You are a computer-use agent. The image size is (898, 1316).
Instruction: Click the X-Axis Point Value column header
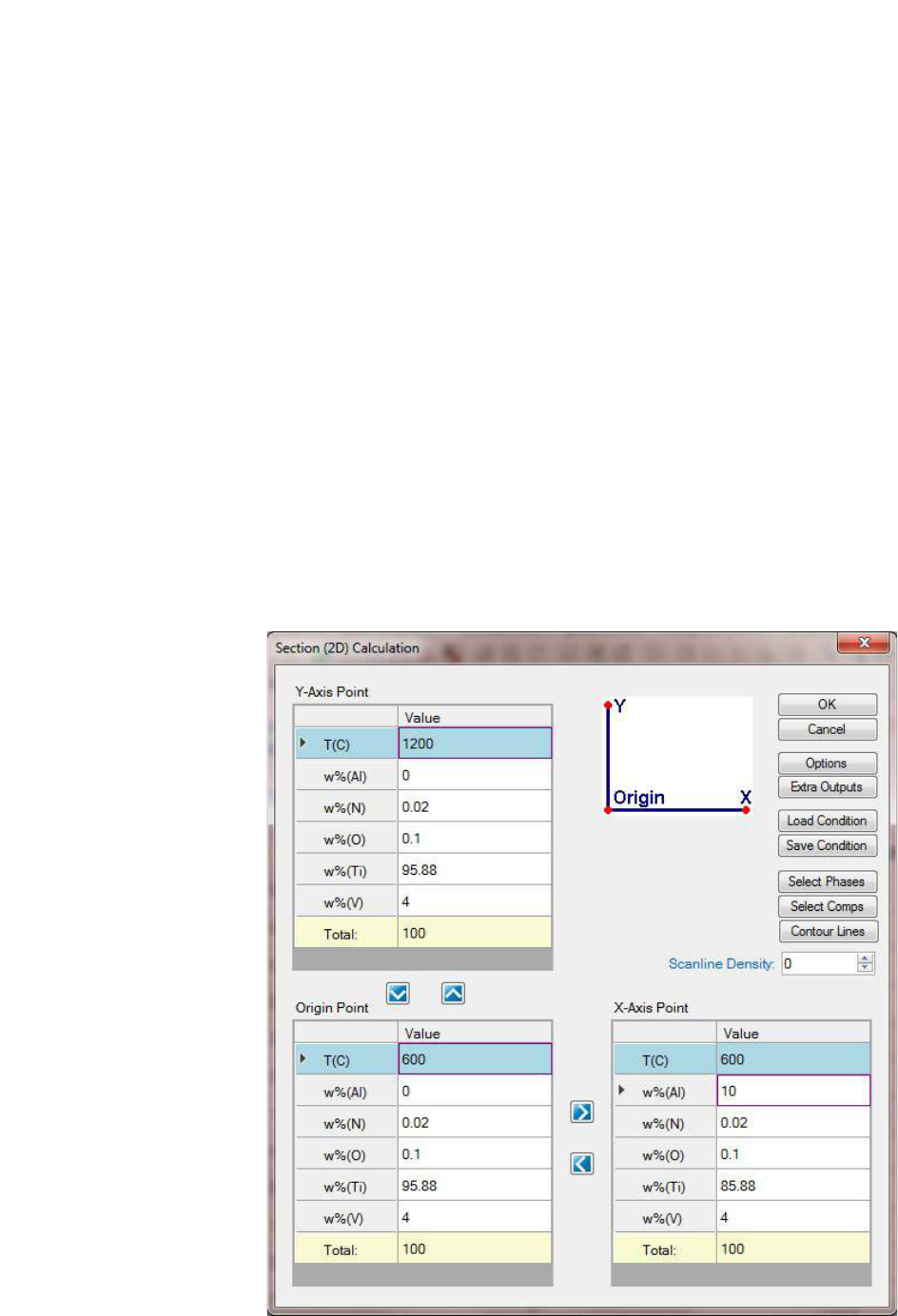[793, 1033]
